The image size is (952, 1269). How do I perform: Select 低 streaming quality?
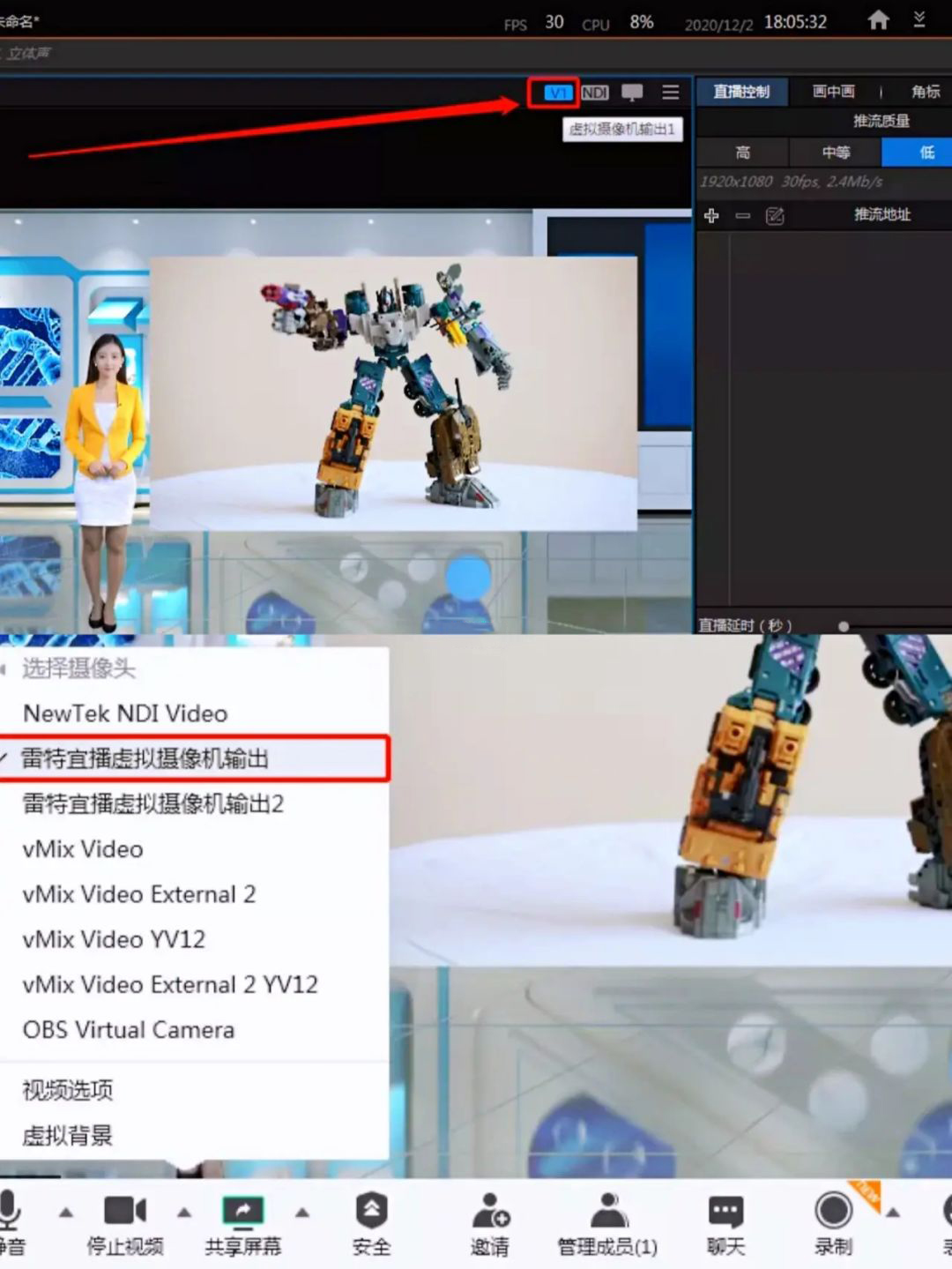(x=918, y=153)
